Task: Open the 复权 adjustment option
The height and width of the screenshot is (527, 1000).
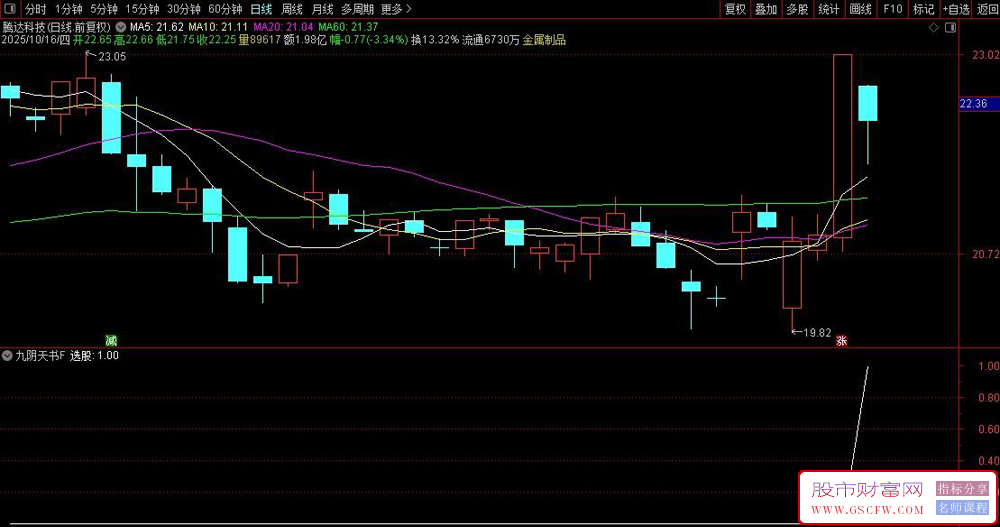Action: click(x=735, y=9)
